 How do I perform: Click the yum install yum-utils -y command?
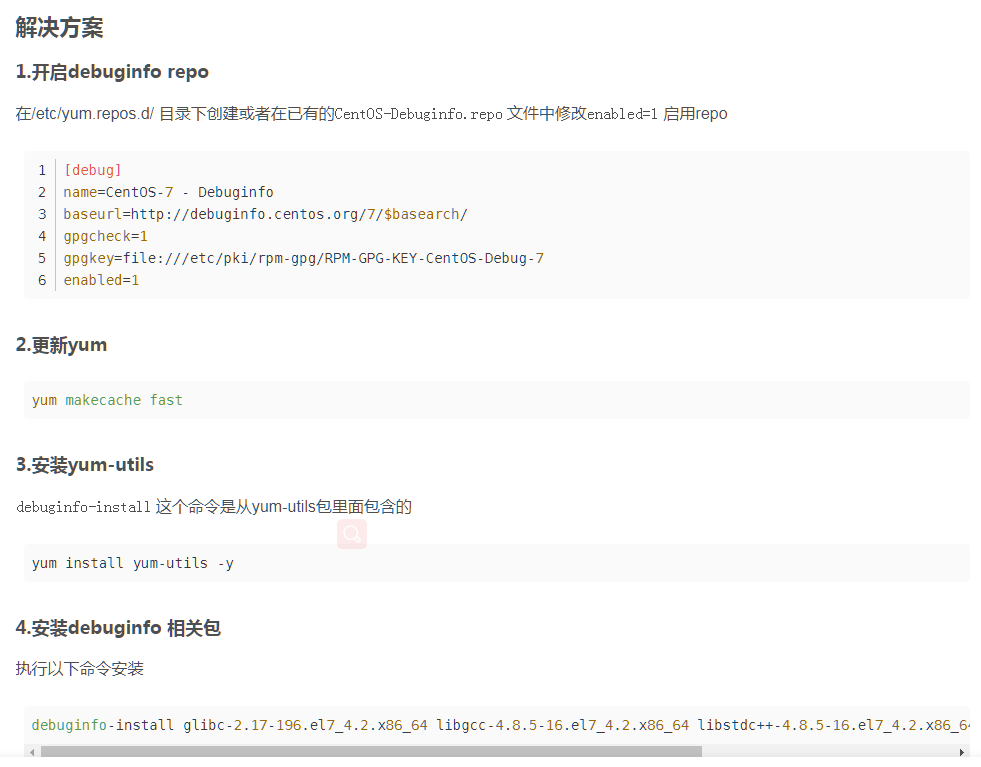[x=133, y=562]
